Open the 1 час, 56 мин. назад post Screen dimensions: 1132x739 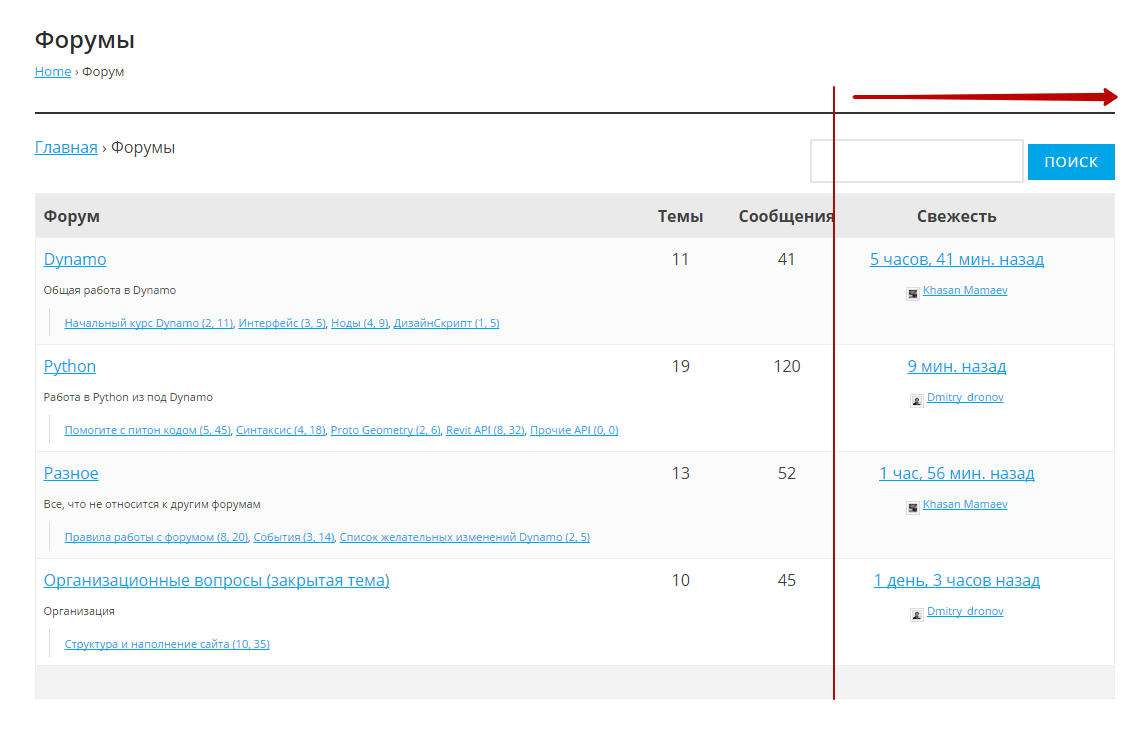pyautogui.click(x=957, y=473)
